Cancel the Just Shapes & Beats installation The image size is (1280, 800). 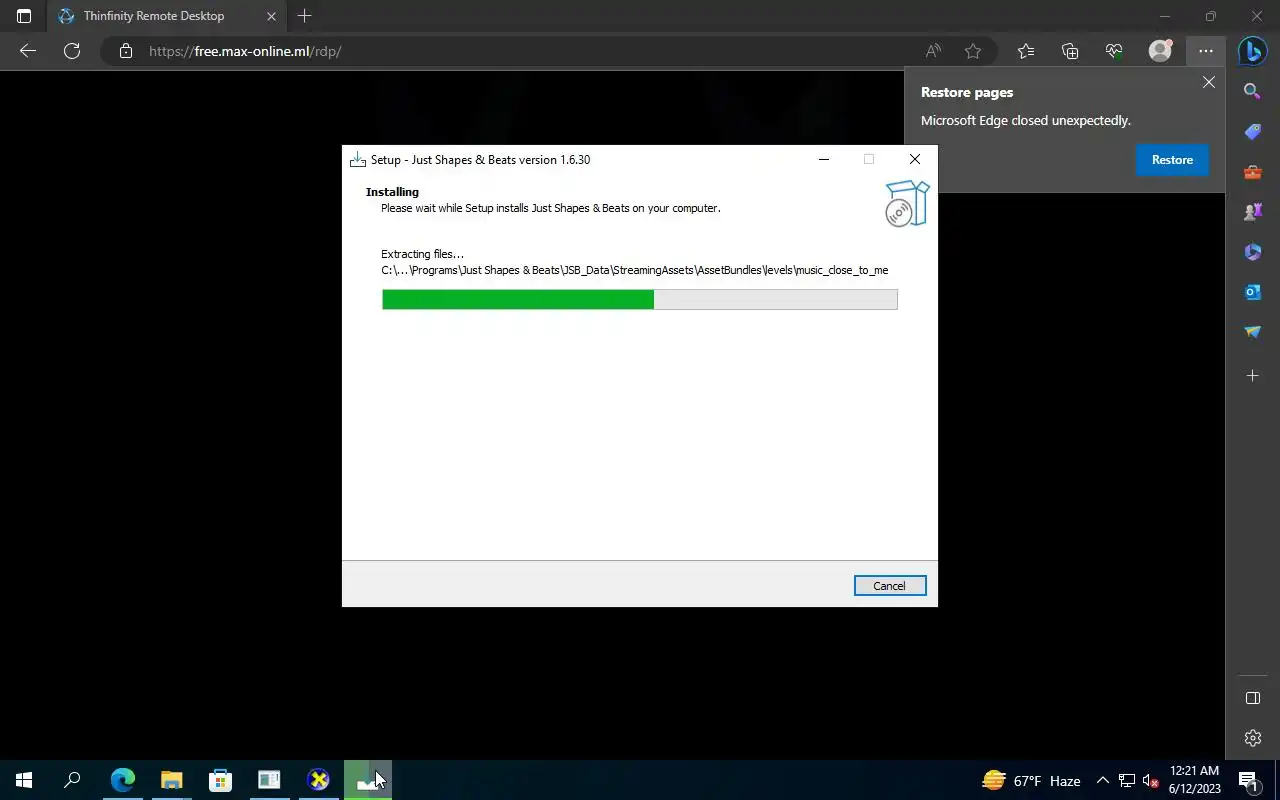tap(889, 586)
